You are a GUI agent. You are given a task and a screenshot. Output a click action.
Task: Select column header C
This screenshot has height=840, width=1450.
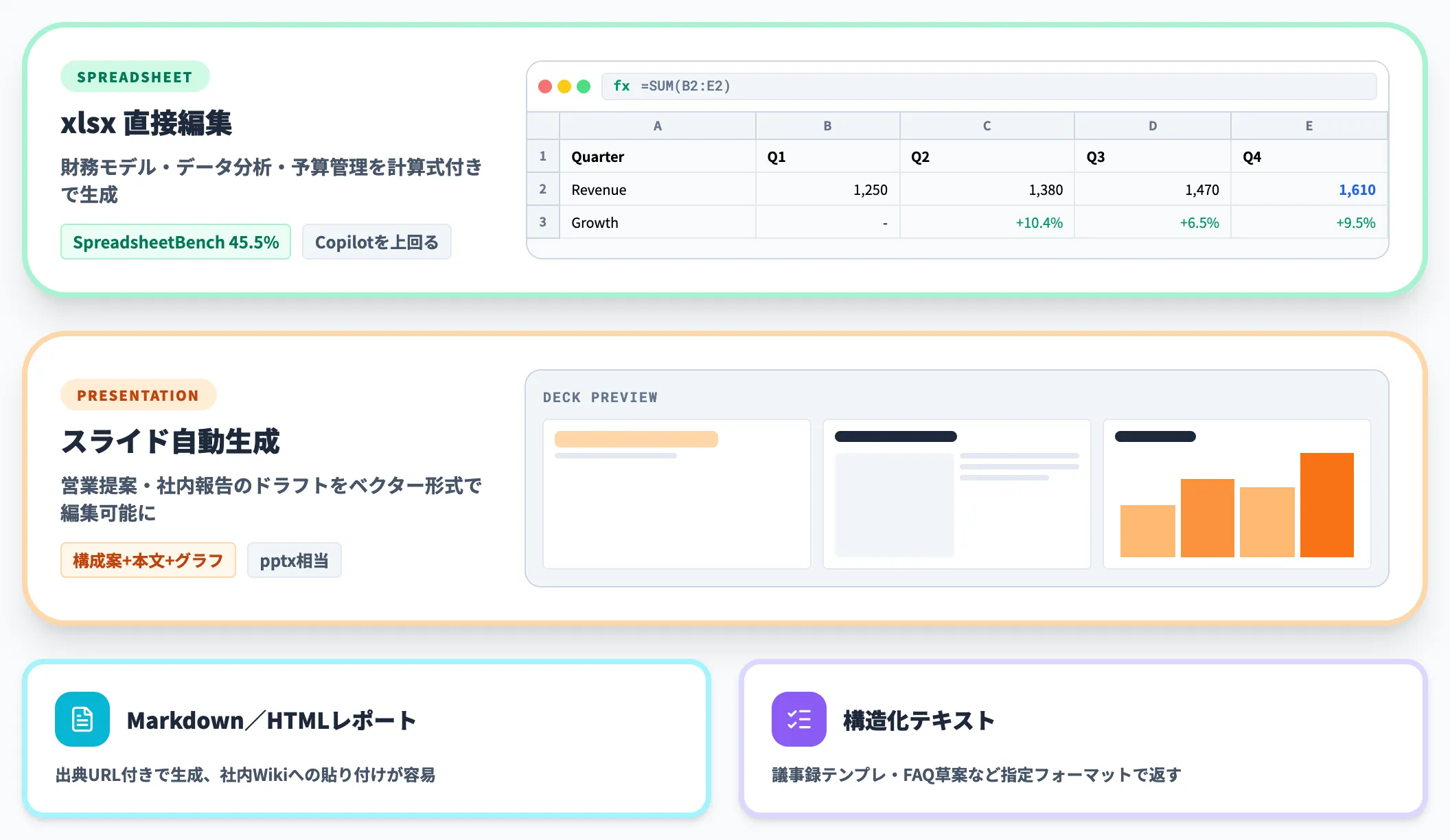pos(987,126)
